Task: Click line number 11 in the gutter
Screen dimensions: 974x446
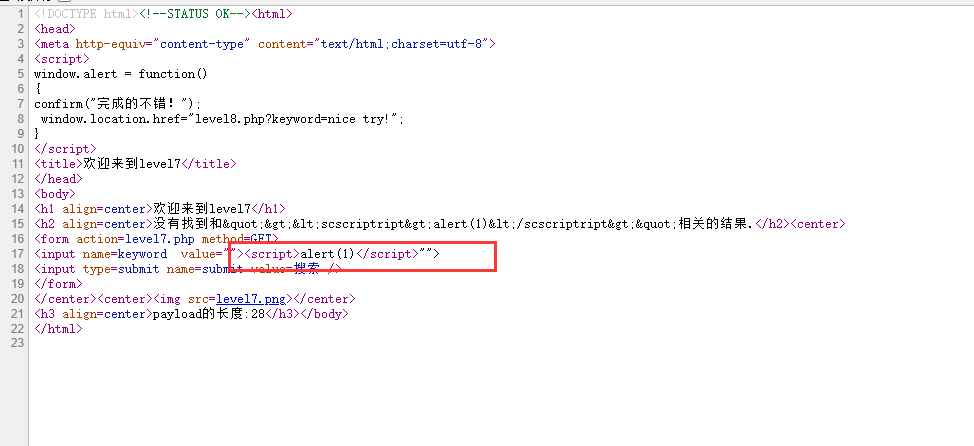Action: (x=18, y=164)
